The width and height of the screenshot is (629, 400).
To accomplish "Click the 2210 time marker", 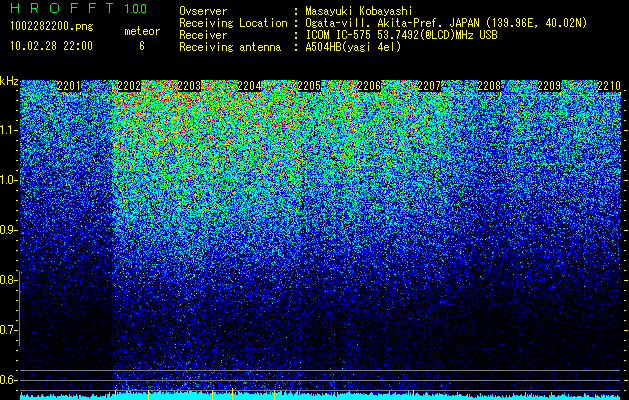I will (609, 86).
